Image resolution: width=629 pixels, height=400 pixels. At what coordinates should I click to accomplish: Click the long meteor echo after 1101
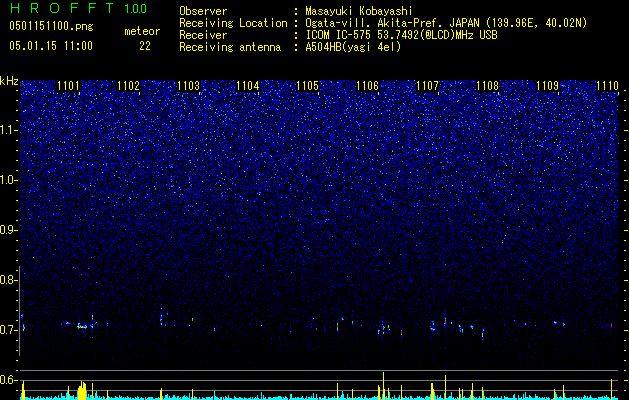click(82, 327)
